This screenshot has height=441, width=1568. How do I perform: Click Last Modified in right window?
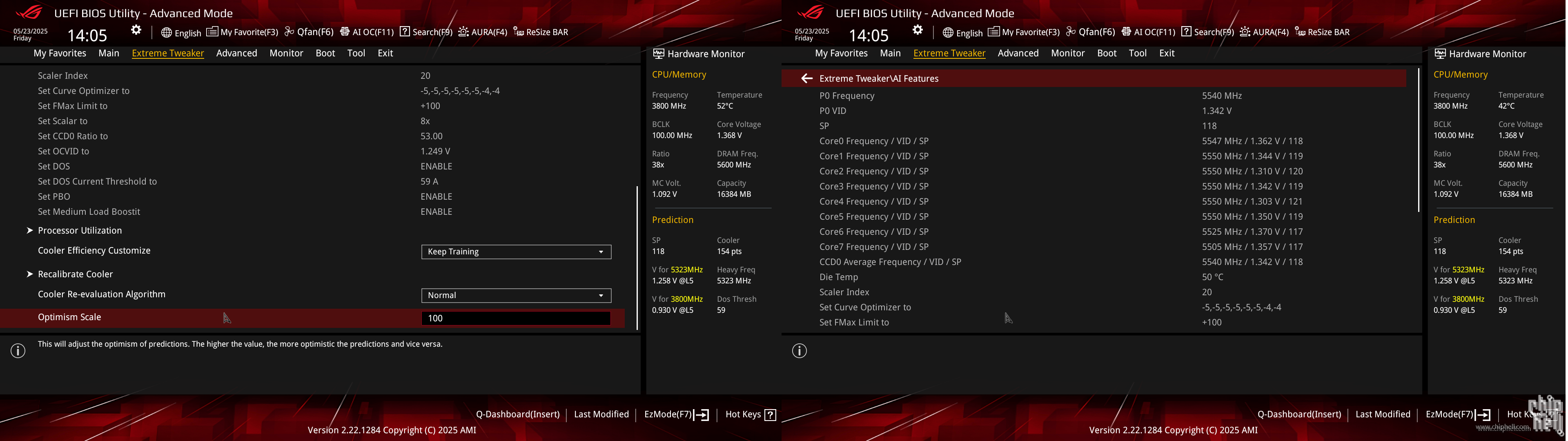[x=1383, y=414]
